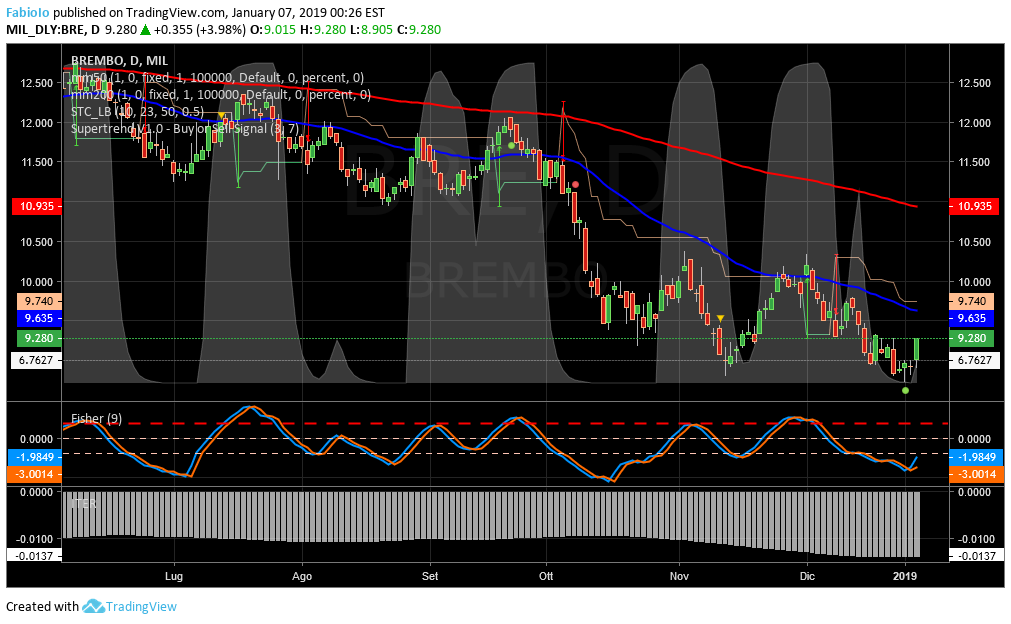This screenshot has width=1011, height=624.
Task: Click the Nov month on time axis
Action: pos(679,576)
